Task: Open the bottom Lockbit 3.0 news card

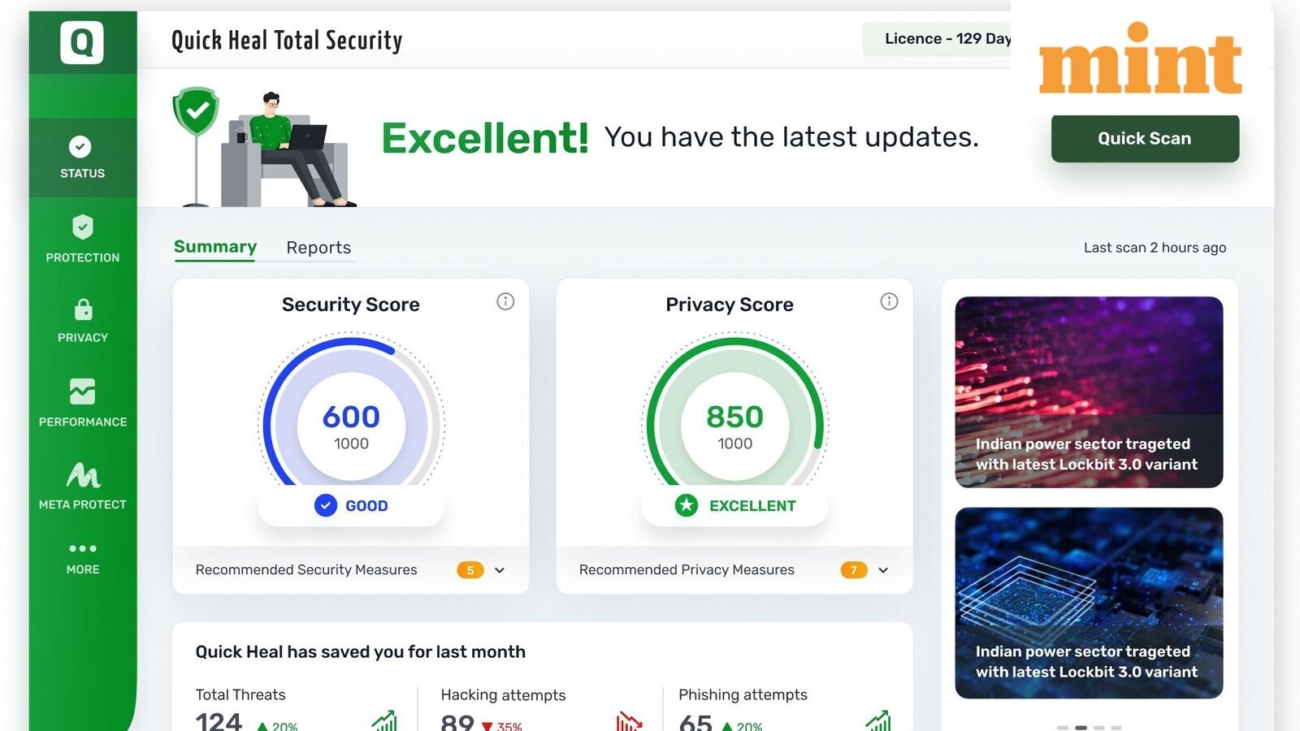Action: [x=1089, y=603]
